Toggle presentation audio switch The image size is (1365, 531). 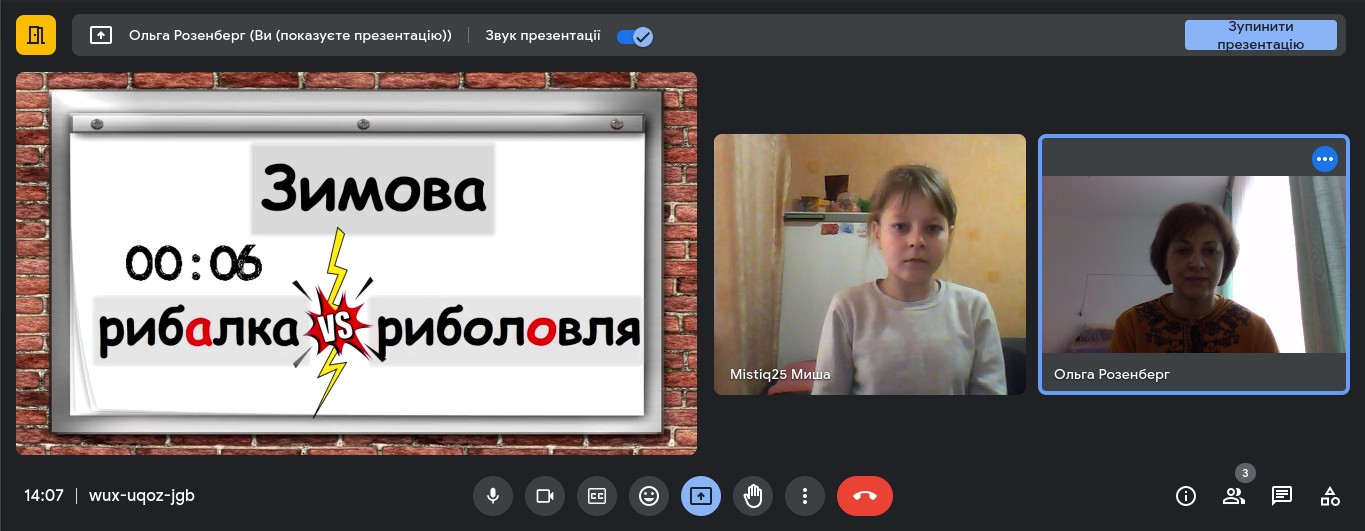(x=634, y=36)
